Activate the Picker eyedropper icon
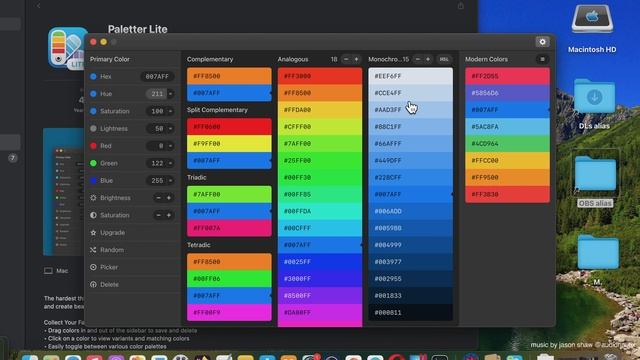Image resolution: width=640 pixels, height=360 pixels. pyautogui.click(x=93, y=267)
